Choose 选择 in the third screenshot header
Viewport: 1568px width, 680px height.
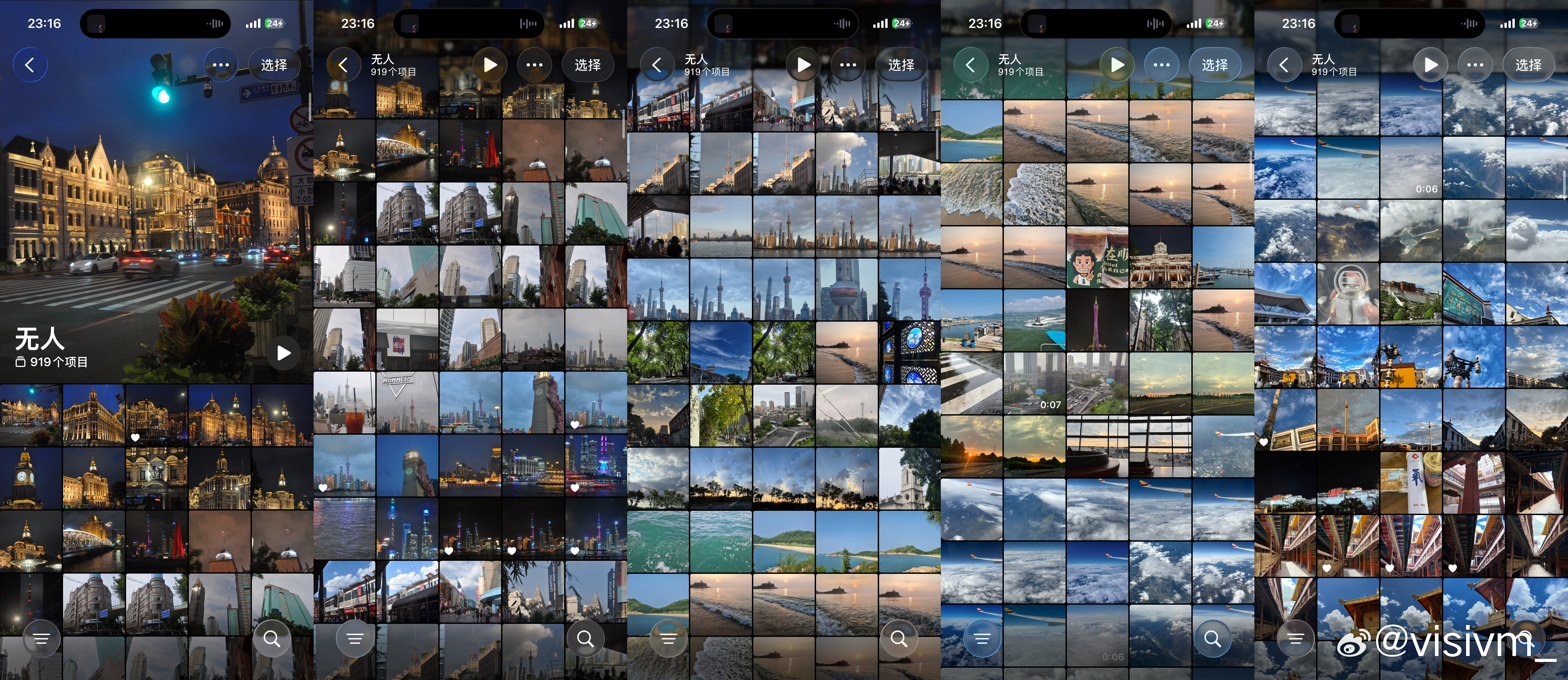point(901,65)
